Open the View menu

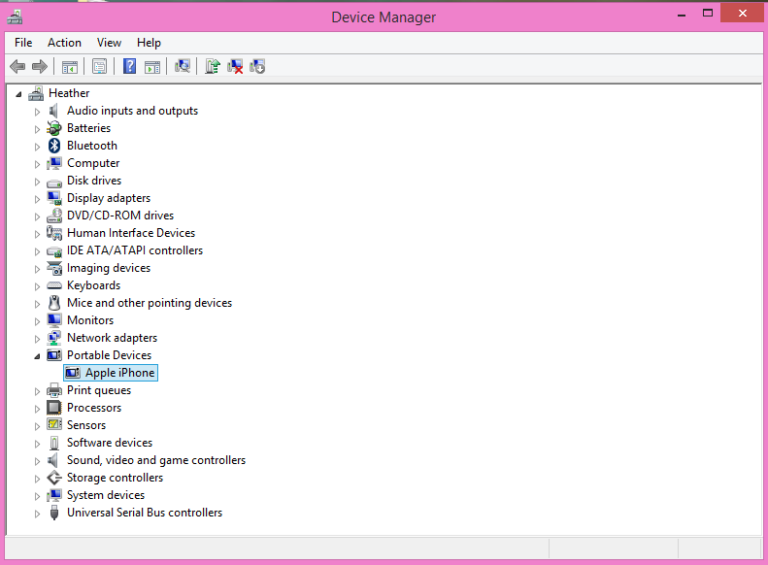[x=109, y=43]
